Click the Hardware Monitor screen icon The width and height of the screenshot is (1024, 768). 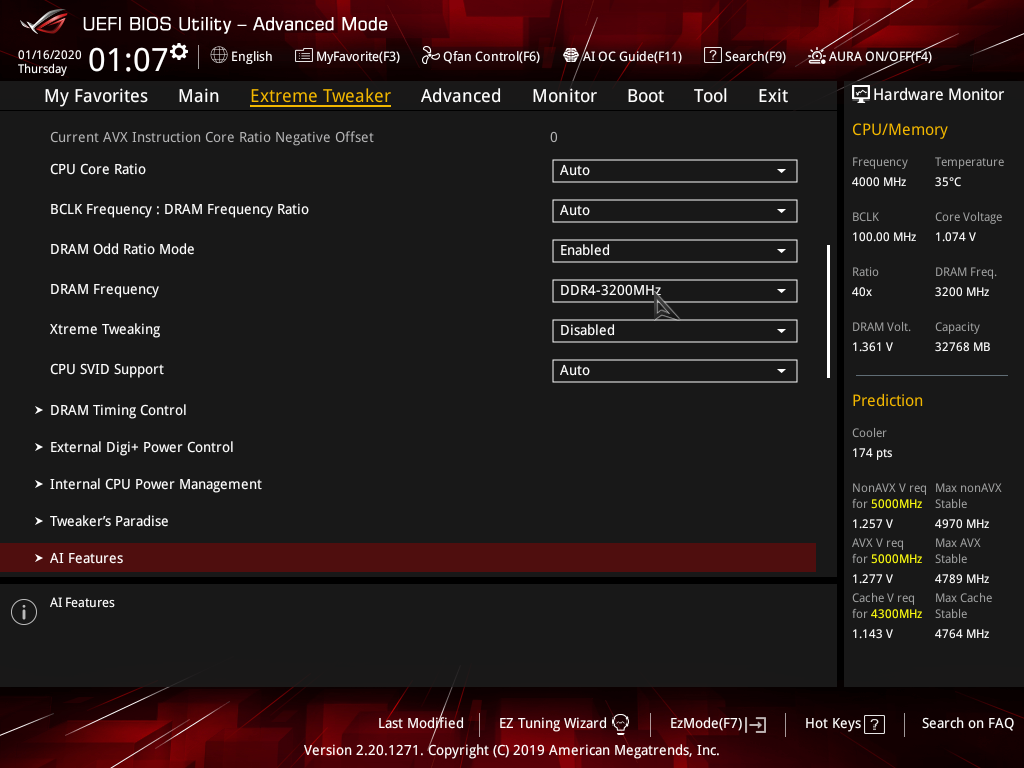[861, 95]
